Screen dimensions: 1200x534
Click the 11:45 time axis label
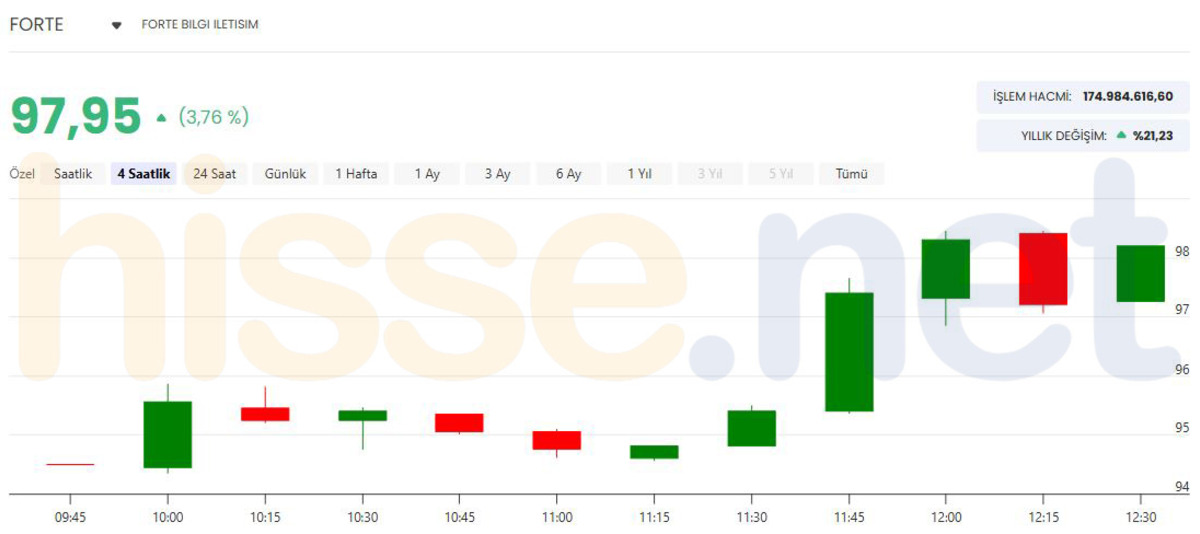click(x=849, y=517)
